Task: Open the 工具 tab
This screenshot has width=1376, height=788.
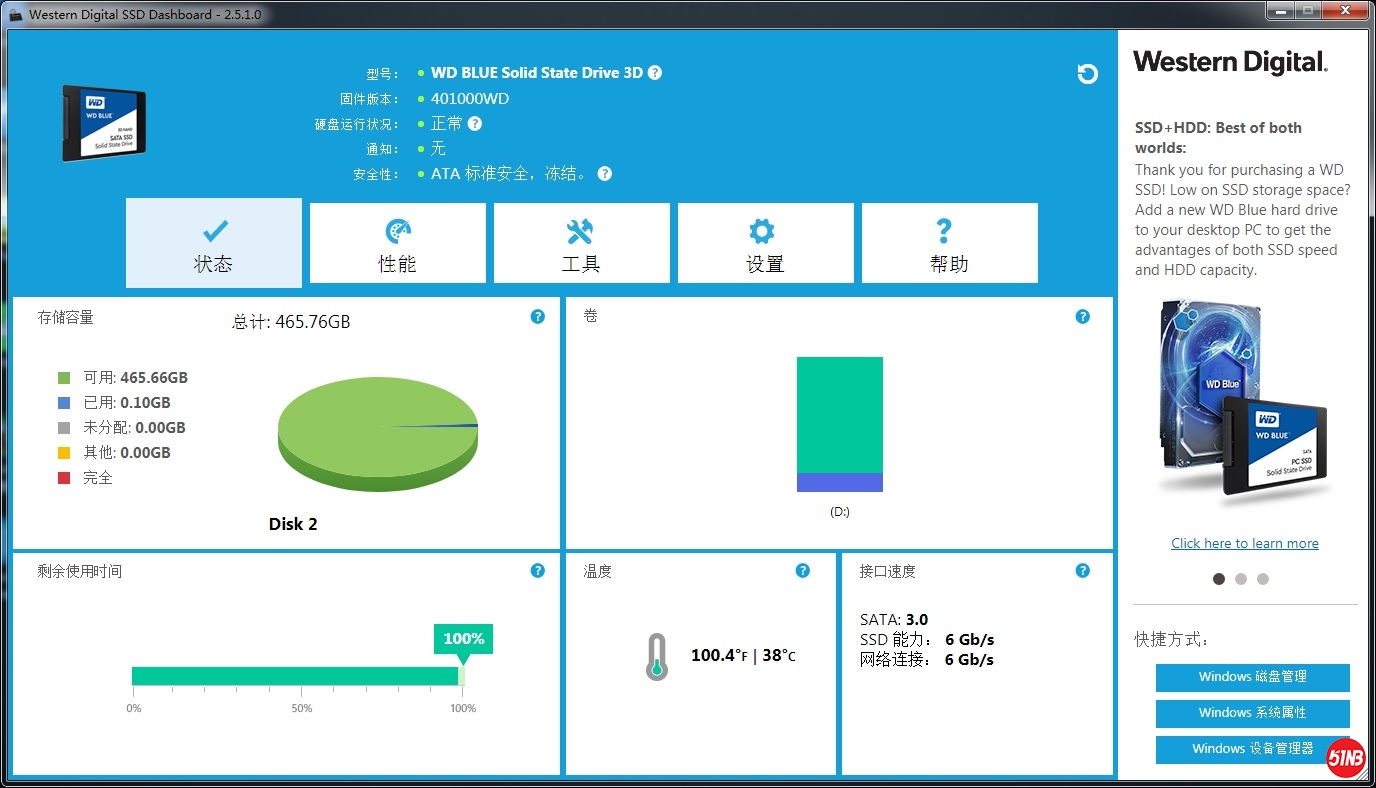Action: pos(581,244)
